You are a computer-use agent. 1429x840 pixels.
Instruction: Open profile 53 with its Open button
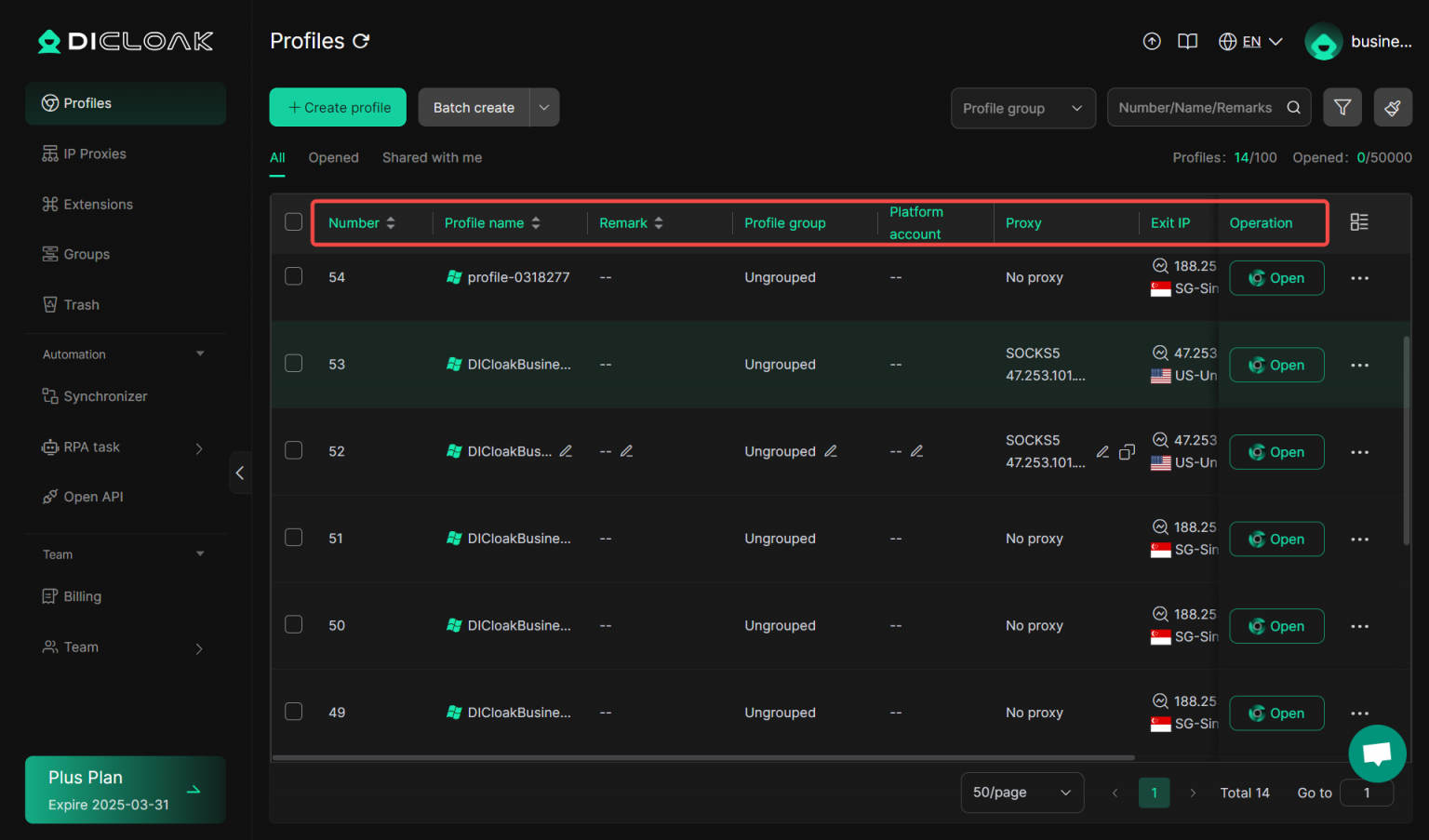1276,365
